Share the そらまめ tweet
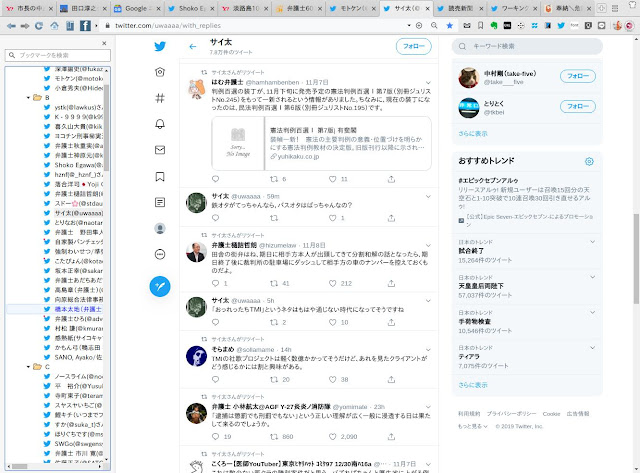 tap(391, 380)
